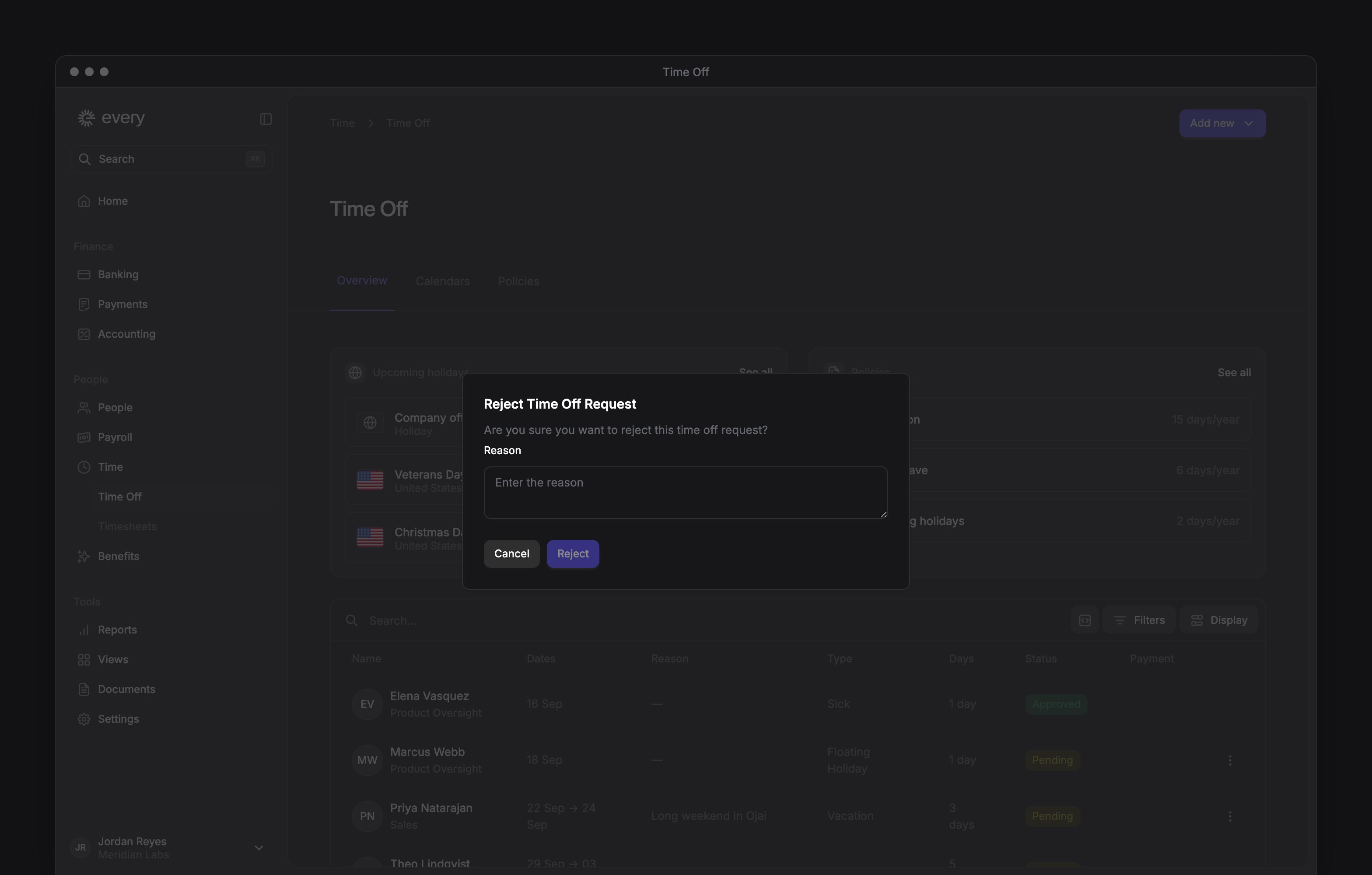Open row actions for Marcus Webb
The width and height of the screenshot is (1372, 875).
1229,760
